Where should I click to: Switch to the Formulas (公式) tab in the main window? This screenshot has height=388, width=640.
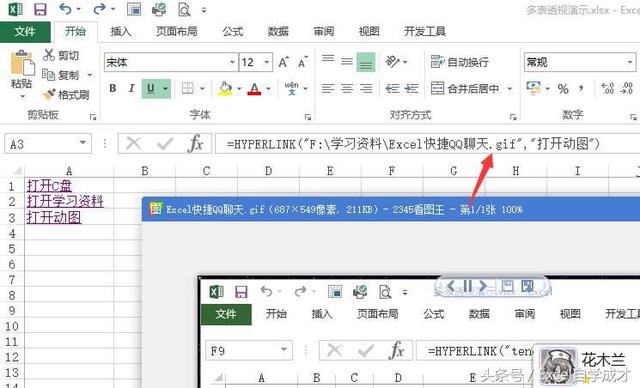pyautogui.click(x=233, y=31)
